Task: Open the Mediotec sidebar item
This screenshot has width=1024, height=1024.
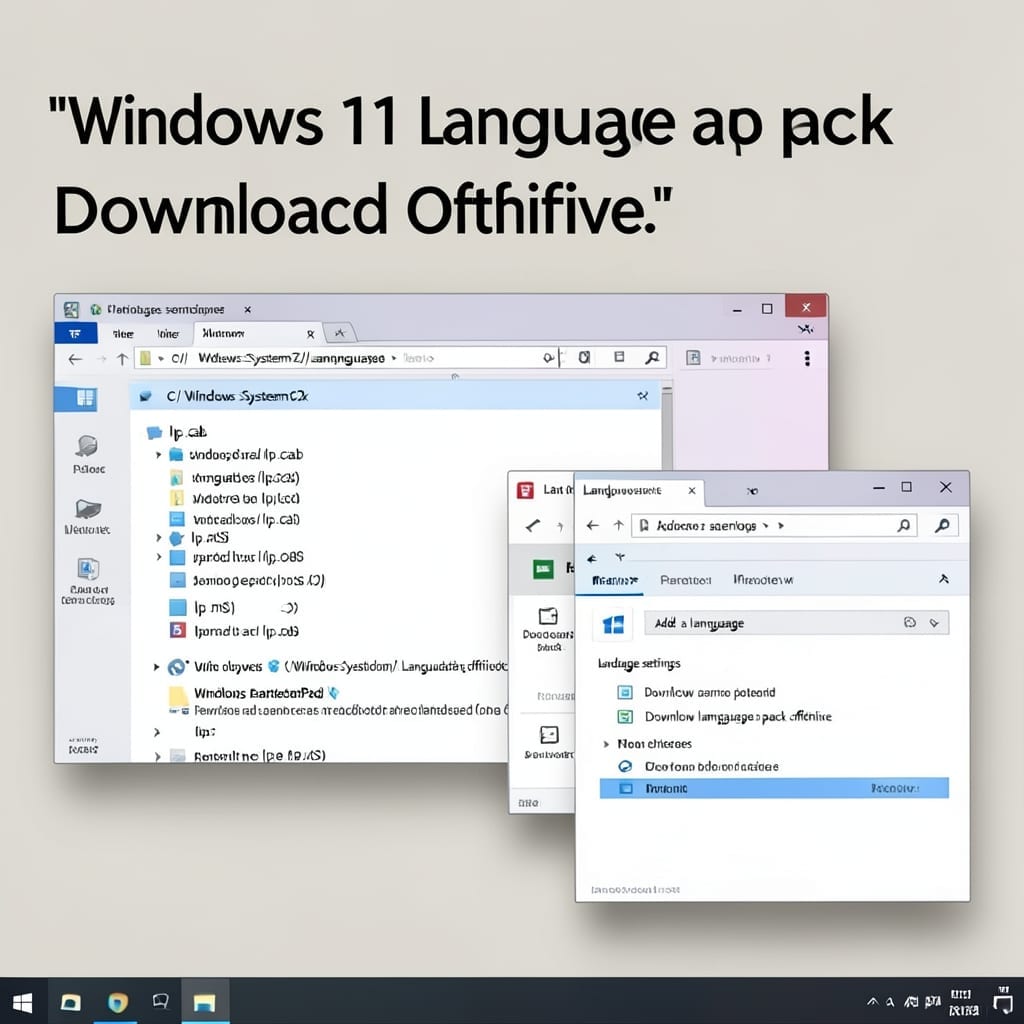Action: point(88,516)
